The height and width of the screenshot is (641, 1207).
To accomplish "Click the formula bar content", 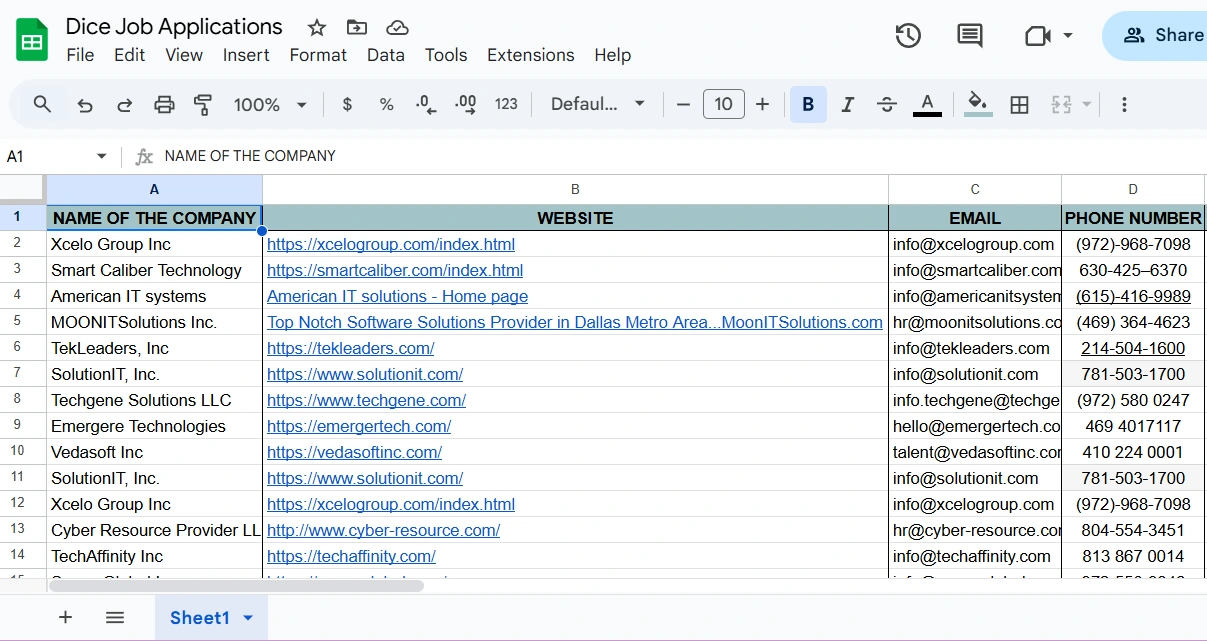I will pos(250,156).
